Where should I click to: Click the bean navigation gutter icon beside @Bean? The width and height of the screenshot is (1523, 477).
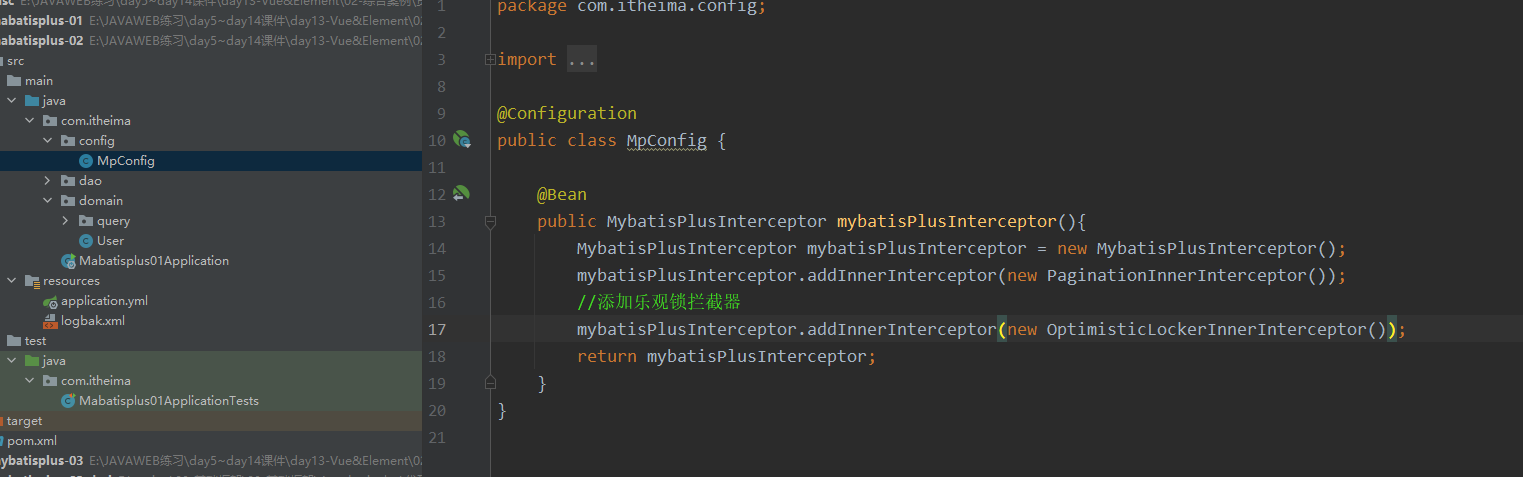461,193
